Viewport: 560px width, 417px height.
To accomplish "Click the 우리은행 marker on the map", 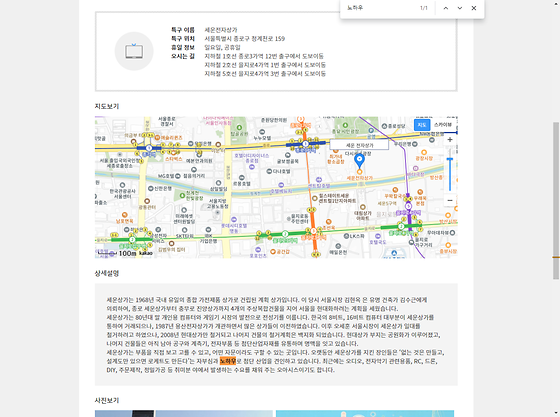I will [415, 144].
